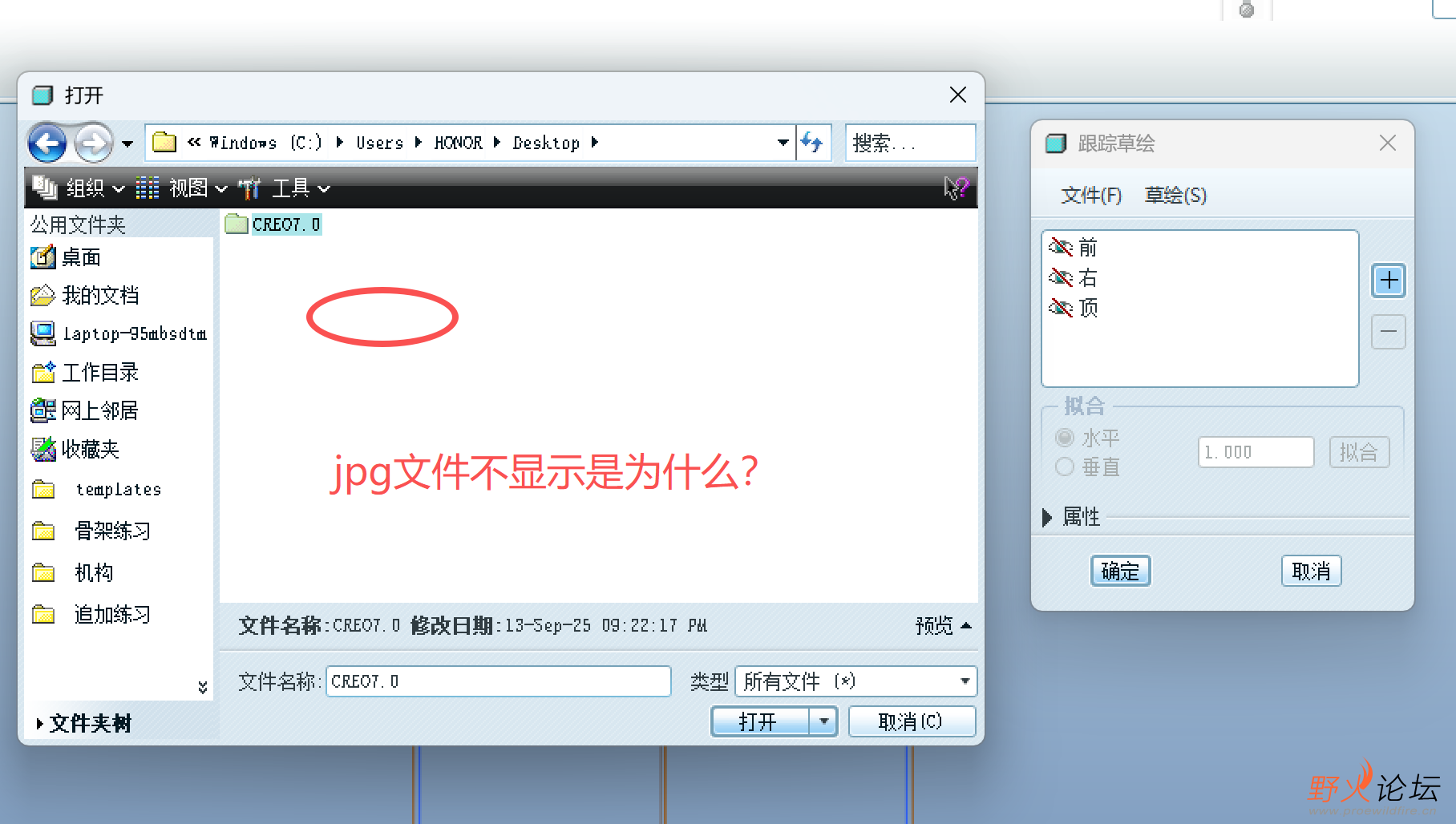
Task: Open 网上邻居
Action: click(x=85, y=411)
